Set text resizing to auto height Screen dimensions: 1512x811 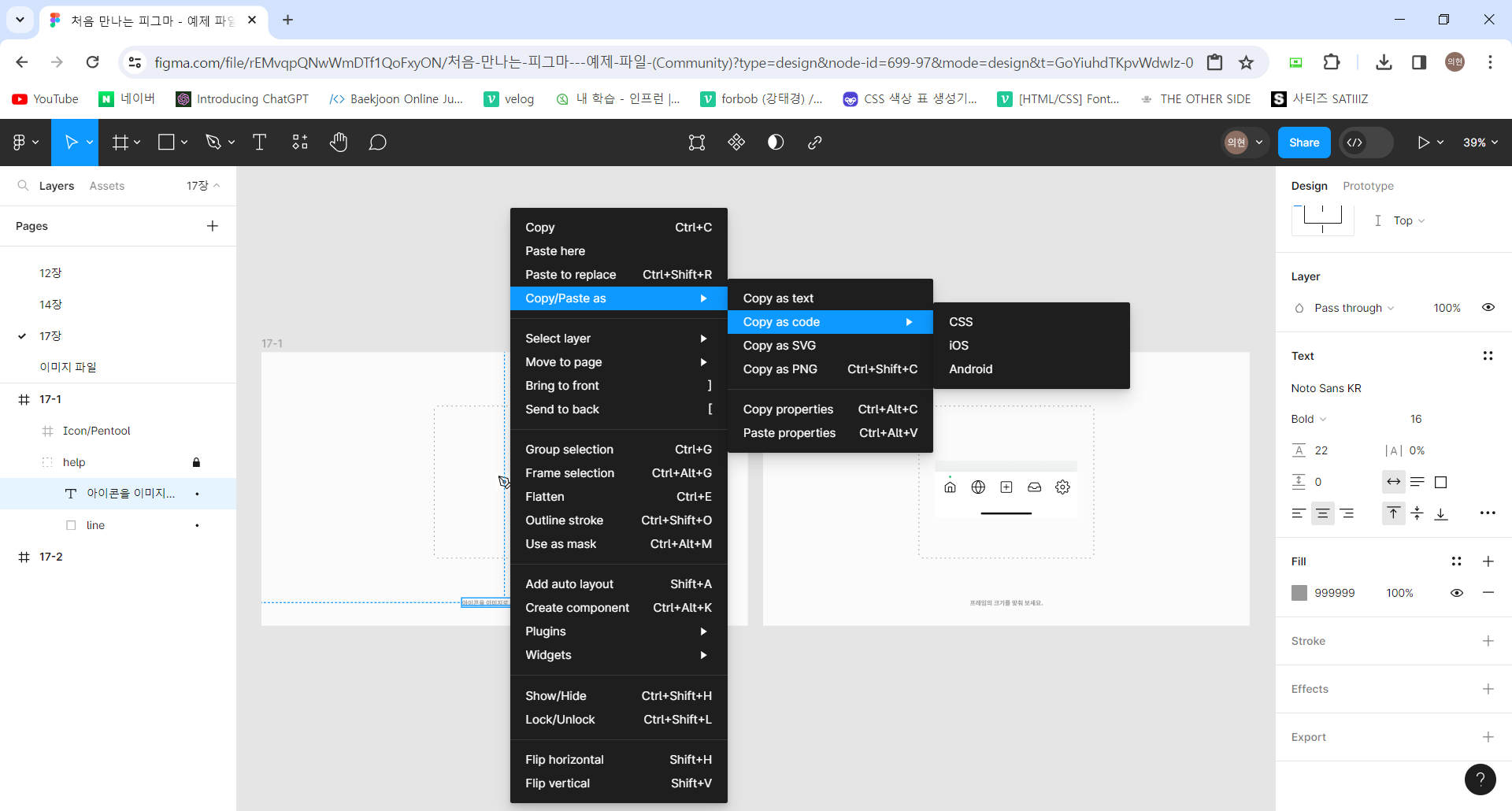coord(1417,482)
